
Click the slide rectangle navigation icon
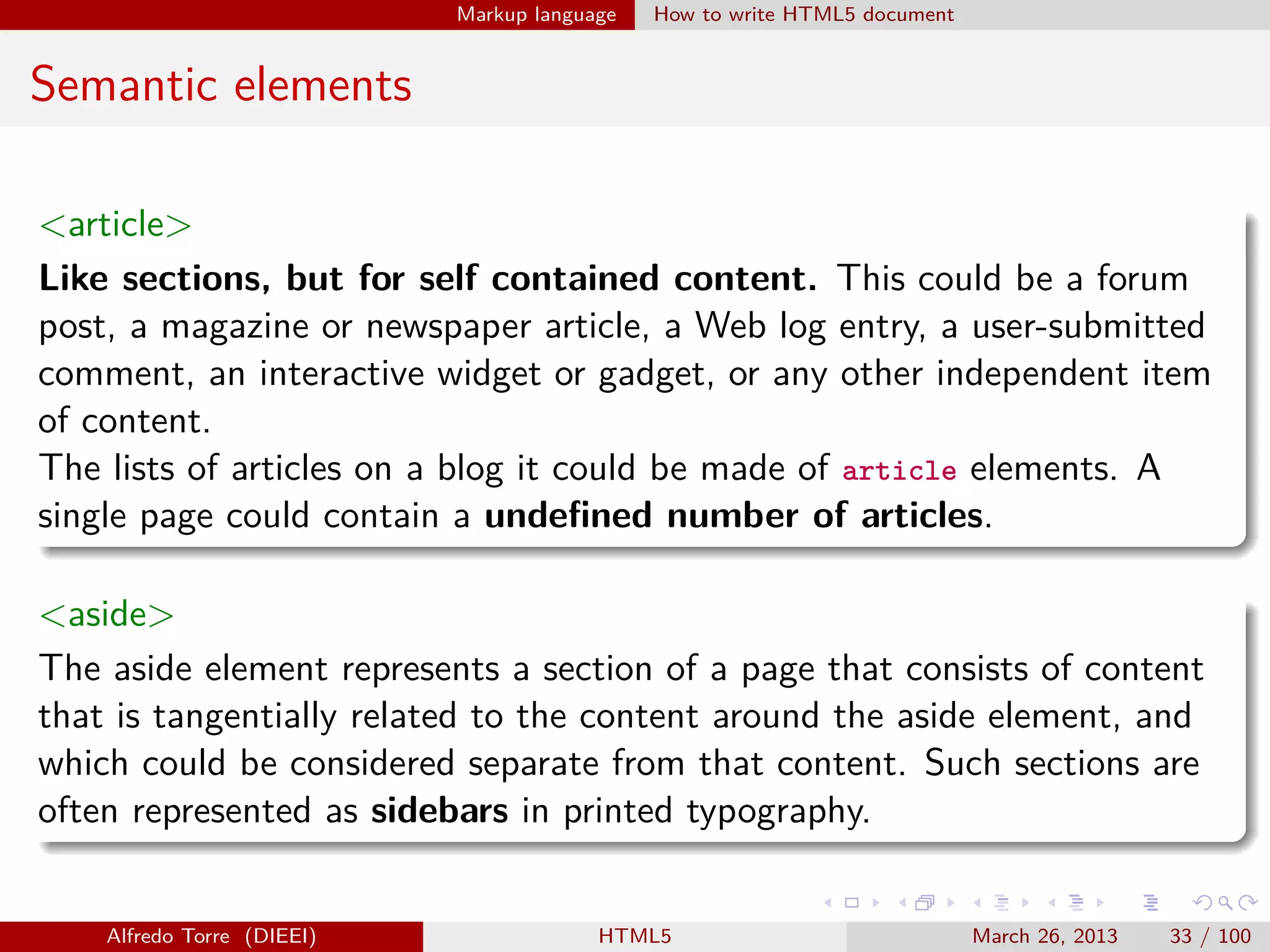point(852,903)
